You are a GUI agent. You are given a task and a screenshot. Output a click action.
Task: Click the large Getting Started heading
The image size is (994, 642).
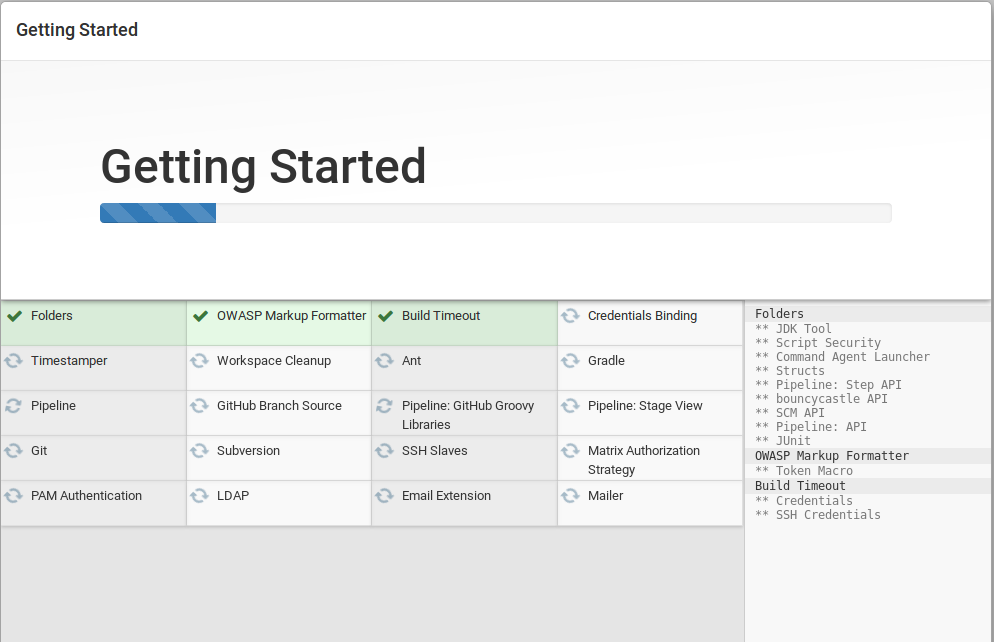coord(264,167)
